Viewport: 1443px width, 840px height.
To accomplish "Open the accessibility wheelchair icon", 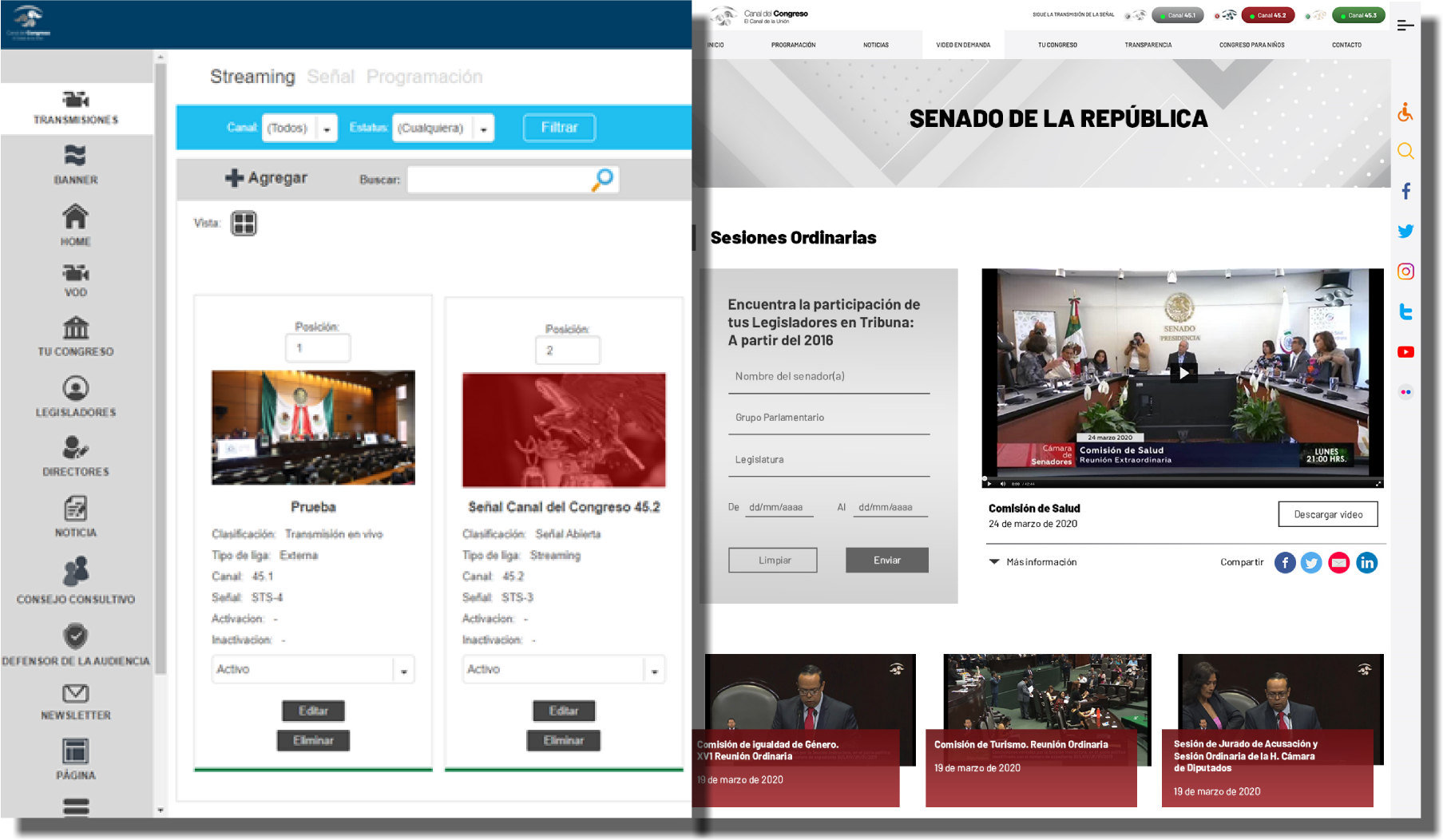I will [1405, 113].
